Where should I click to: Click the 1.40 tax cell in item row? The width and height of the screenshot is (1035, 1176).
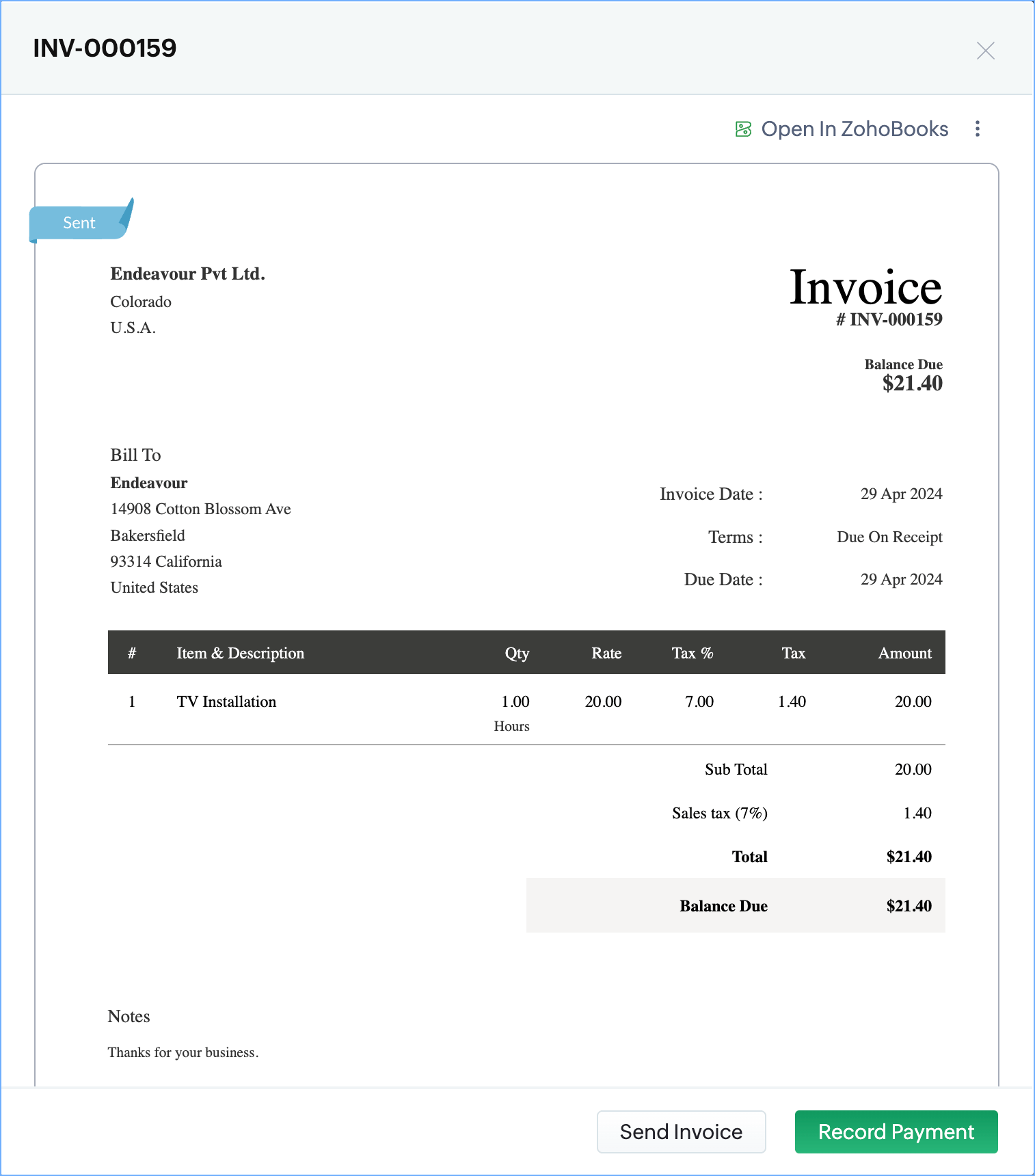pyautogui.click(x=792, y=701)
